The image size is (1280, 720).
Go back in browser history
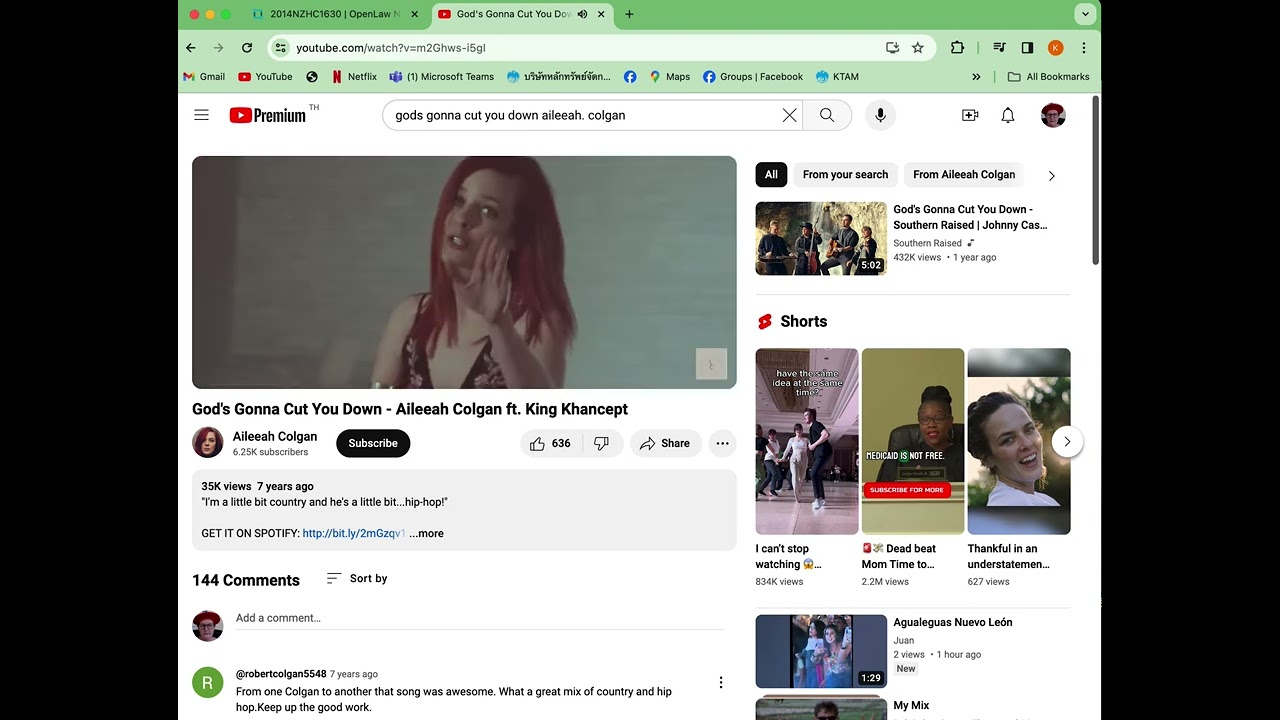click(191, 47)
